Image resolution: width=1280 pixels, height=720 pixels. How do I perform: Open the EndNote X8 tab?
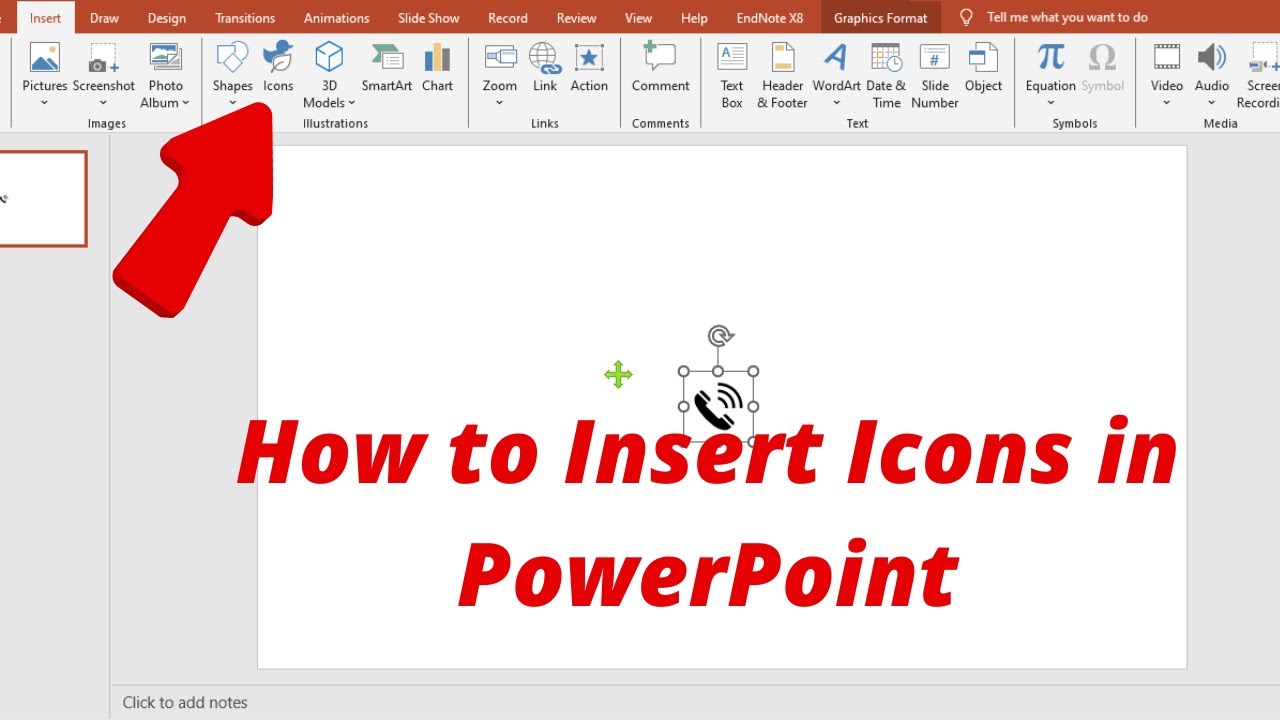tap(769, 18)
